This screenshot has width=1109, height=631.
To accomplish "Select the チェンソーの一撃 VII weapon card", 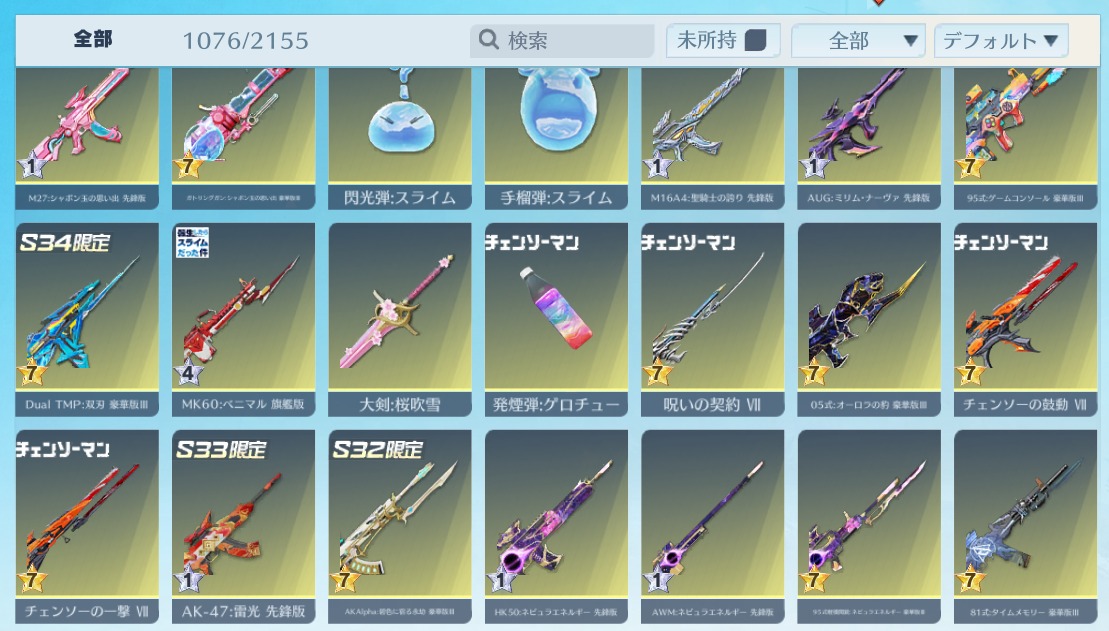I will [x=87, y=526].
